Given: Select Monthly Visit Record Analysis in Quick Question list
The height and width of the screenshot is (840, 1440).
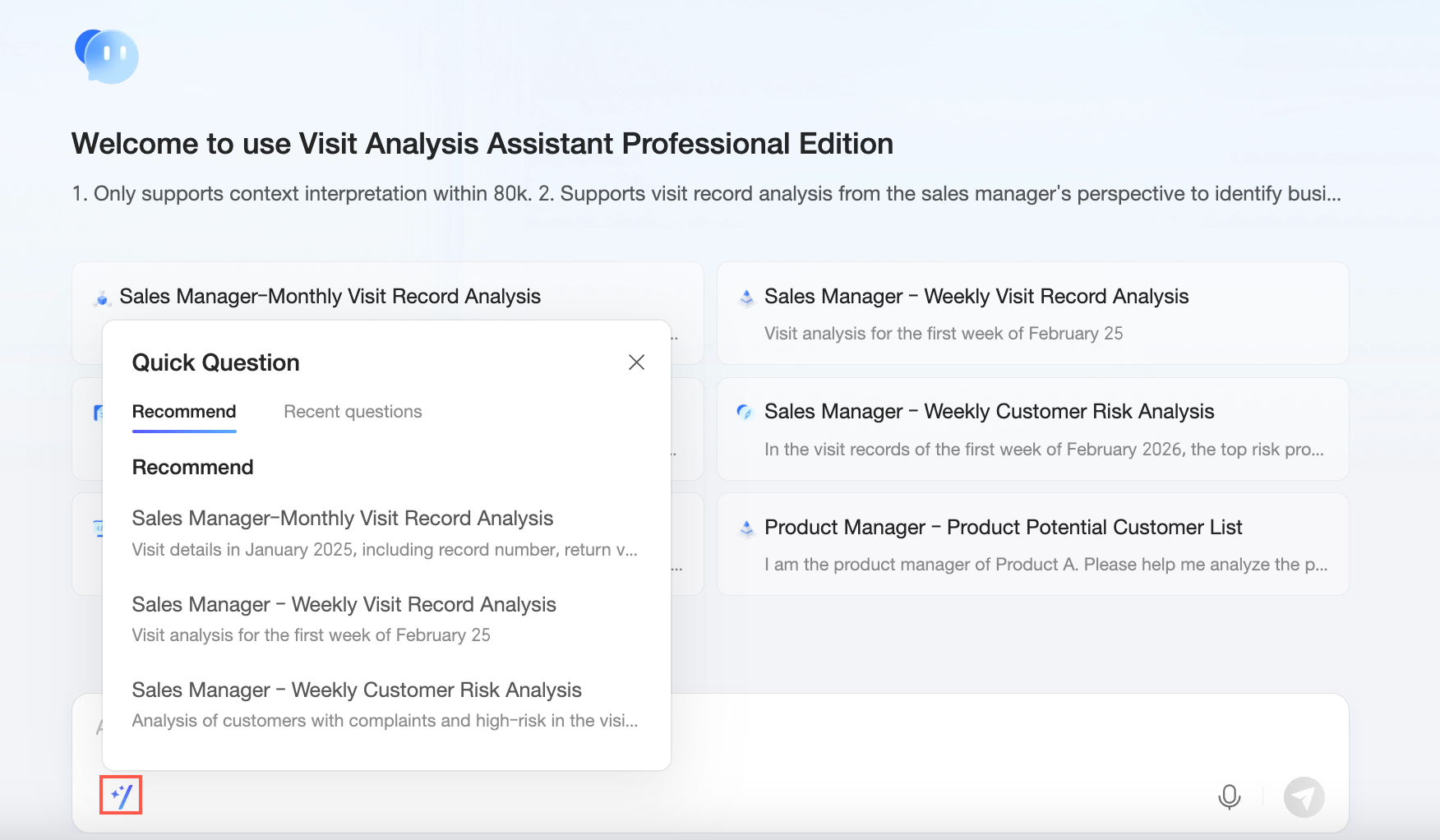Looking at the screenshot, I should (343, 519).
